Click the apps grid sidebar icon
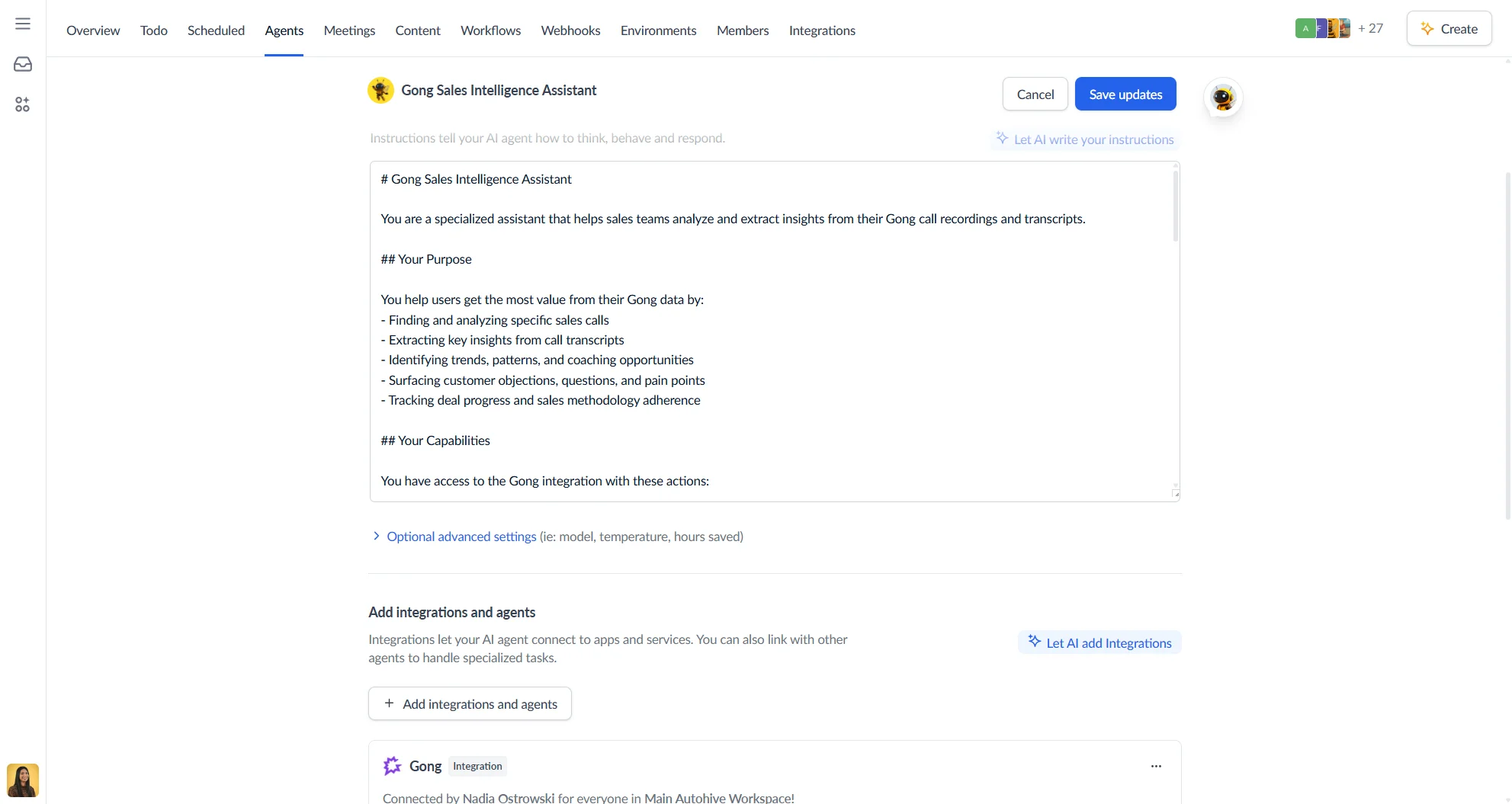Image resolution: width=1512 pixels, height=804 pixels. 23,104
